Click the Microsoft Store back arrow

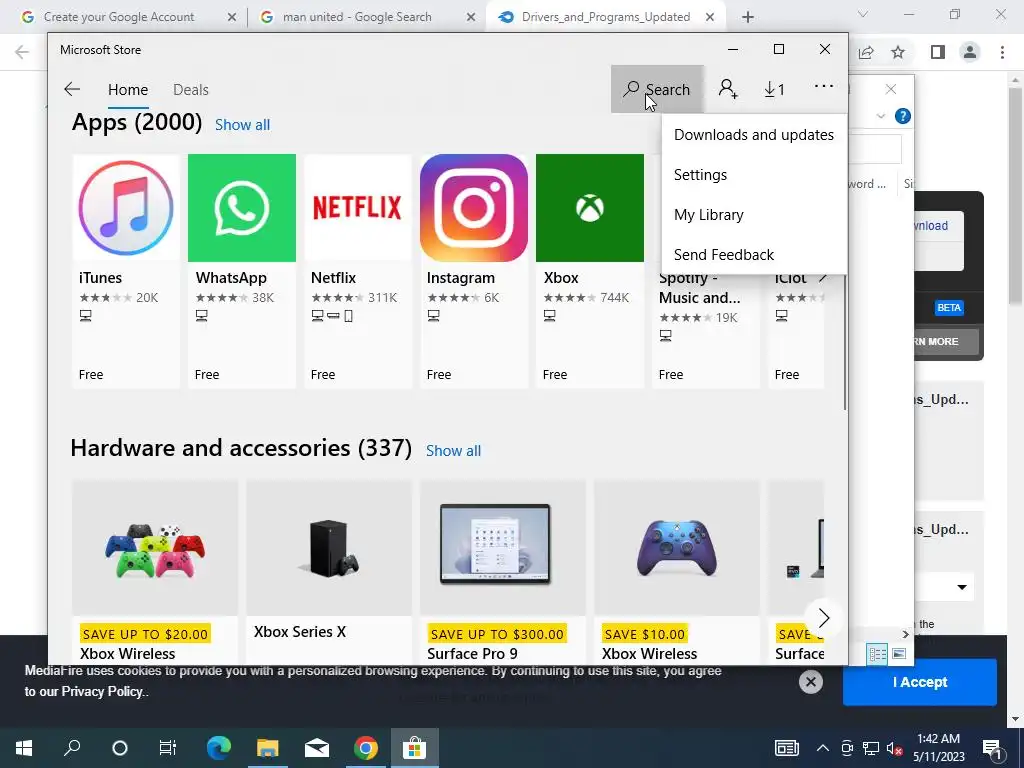(72, 89)
